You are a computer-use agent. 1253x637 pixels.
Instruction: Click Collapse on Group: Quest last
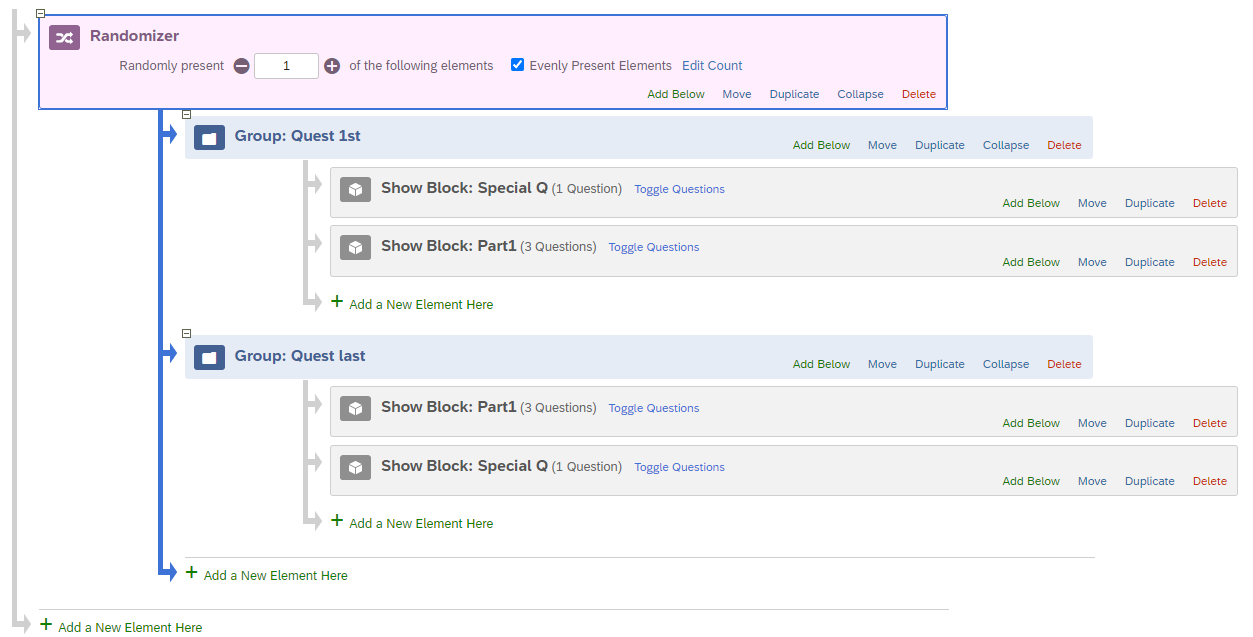(x=1006, y=364)
